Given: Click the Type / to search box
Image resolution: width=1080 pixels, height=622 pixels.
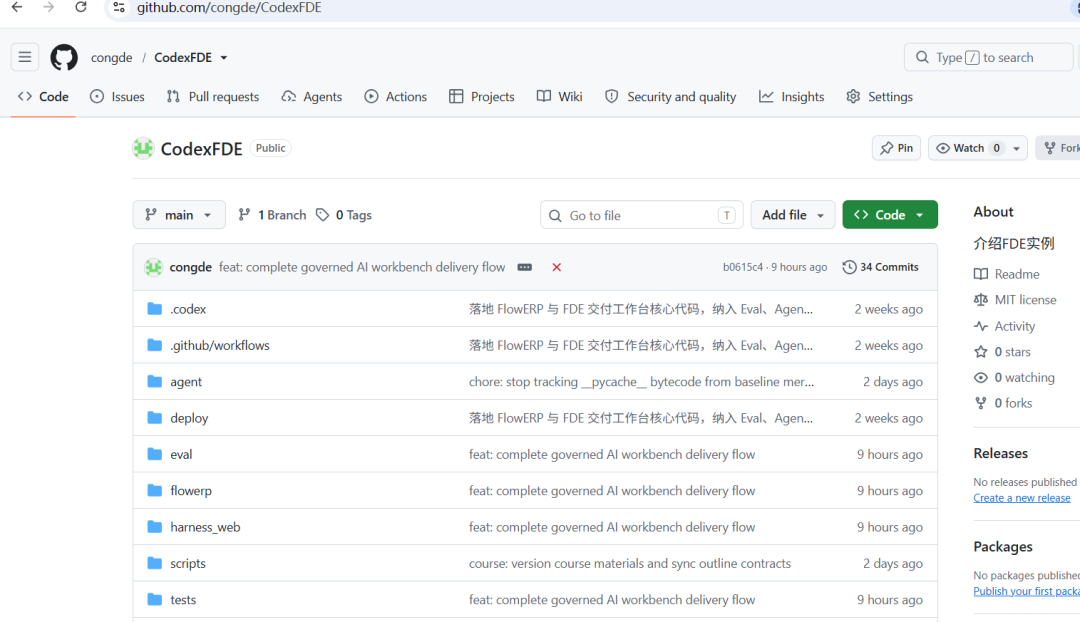Looking at the screenshot, I should (x=988, y=57).
